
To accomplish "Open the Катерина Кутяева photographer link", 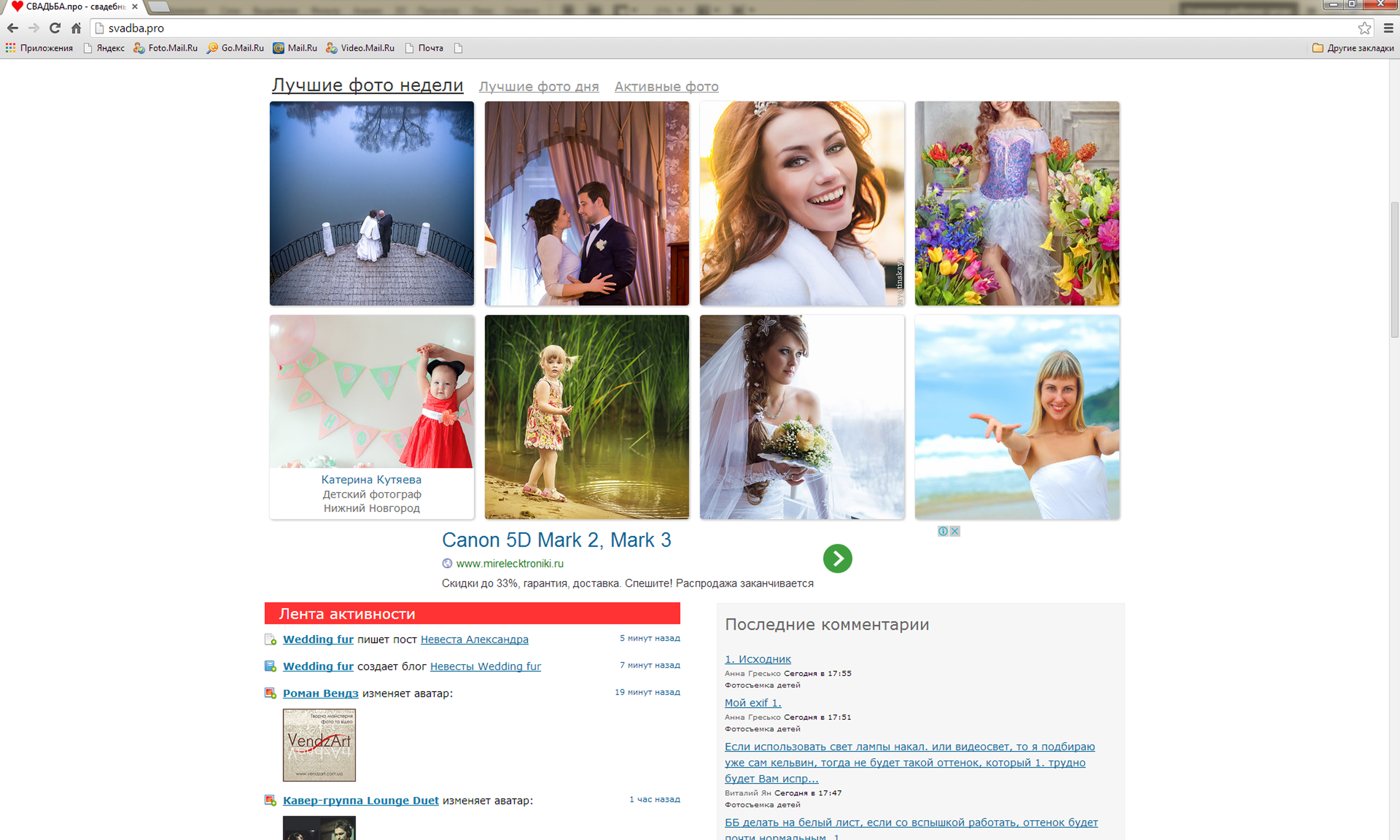I will point(371,479).
